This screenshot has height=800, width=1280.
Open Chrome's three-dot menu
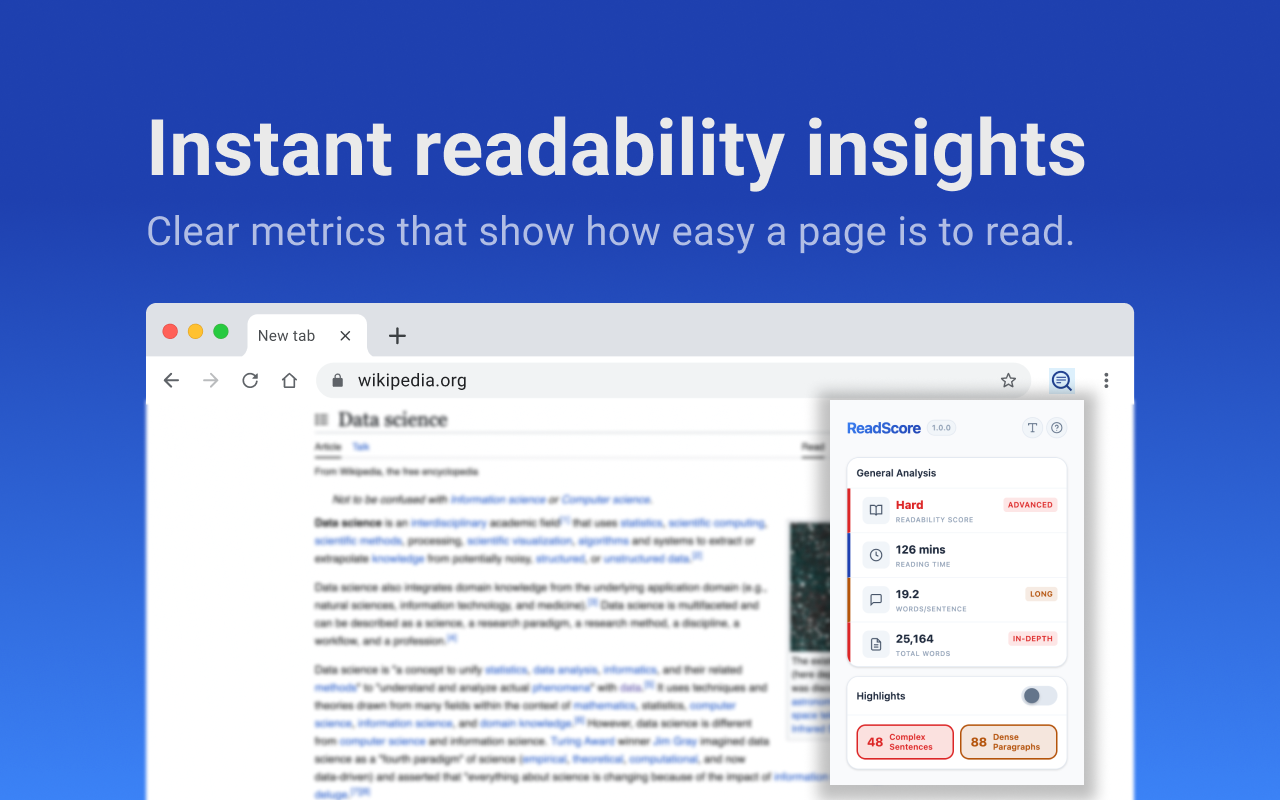(1106, 380)
